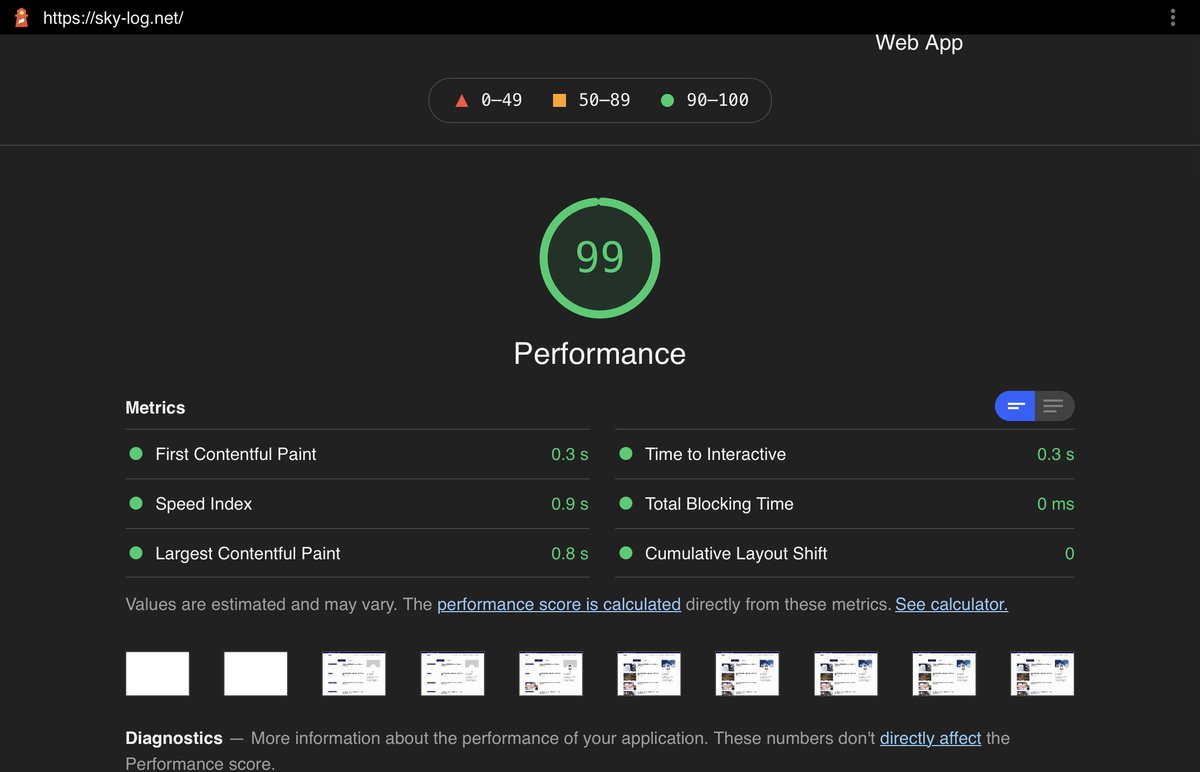Screen dimensions: 1200x772
Task: Click the red triangle legend icon
Action: click(461, 100)
